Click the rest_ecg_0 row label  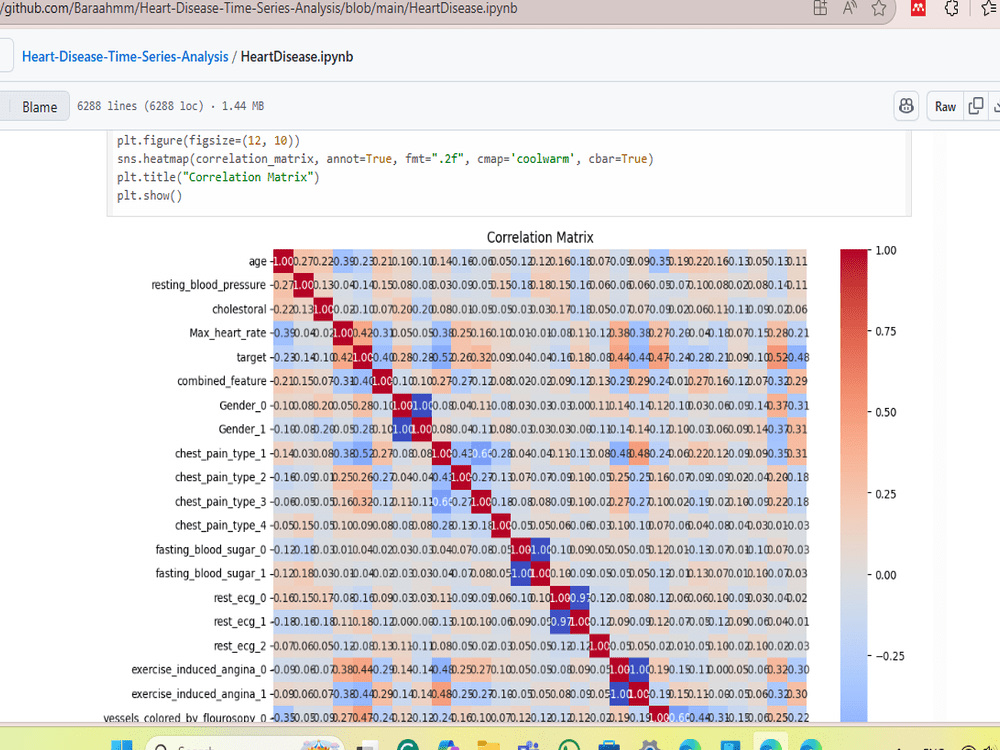coord(240,598)
